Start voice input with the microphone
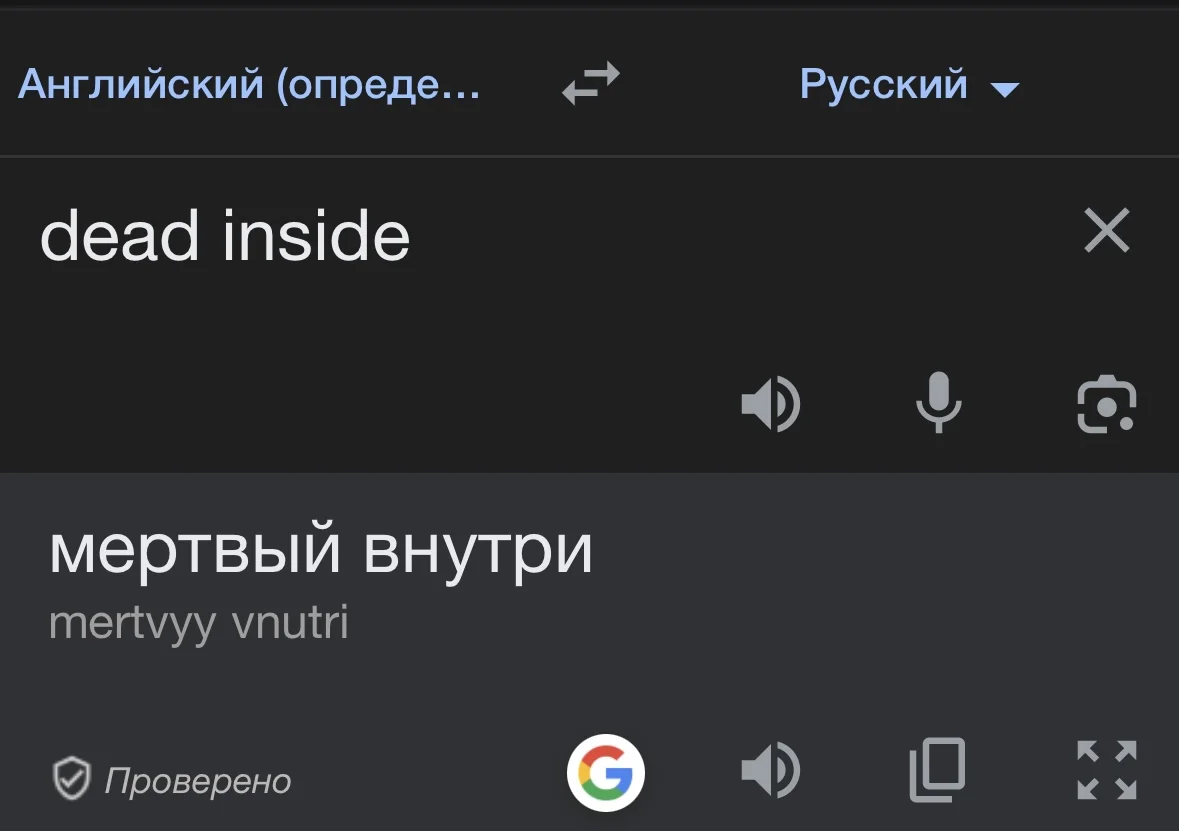 (x=938, y=405)
